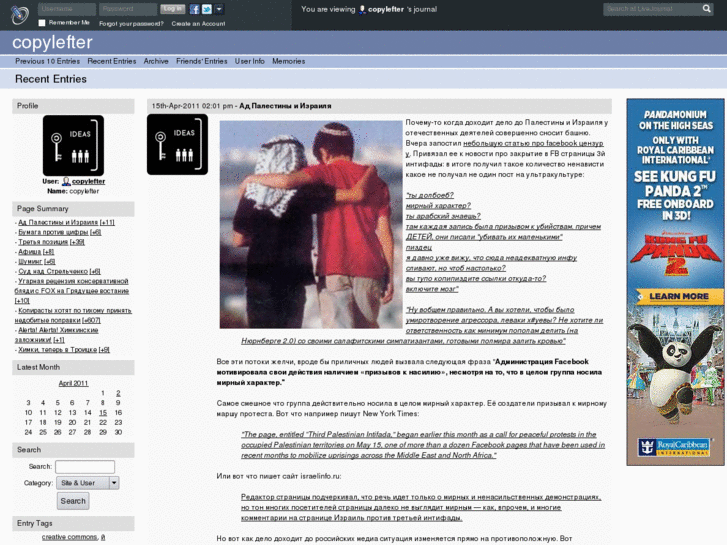Open the quoted link 'ты долбоеб?'
The height and width of the screenshot is (545, 727).
(430, 195)
